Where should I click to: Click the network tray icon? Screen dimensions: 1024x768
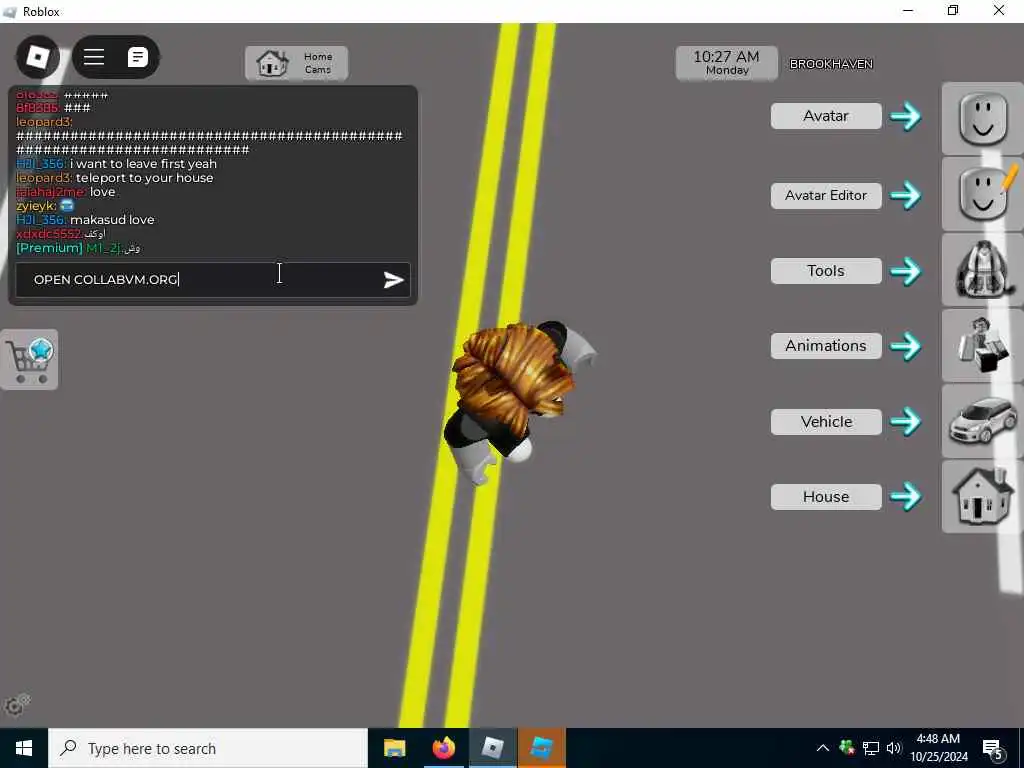click(x=871, y=748)
